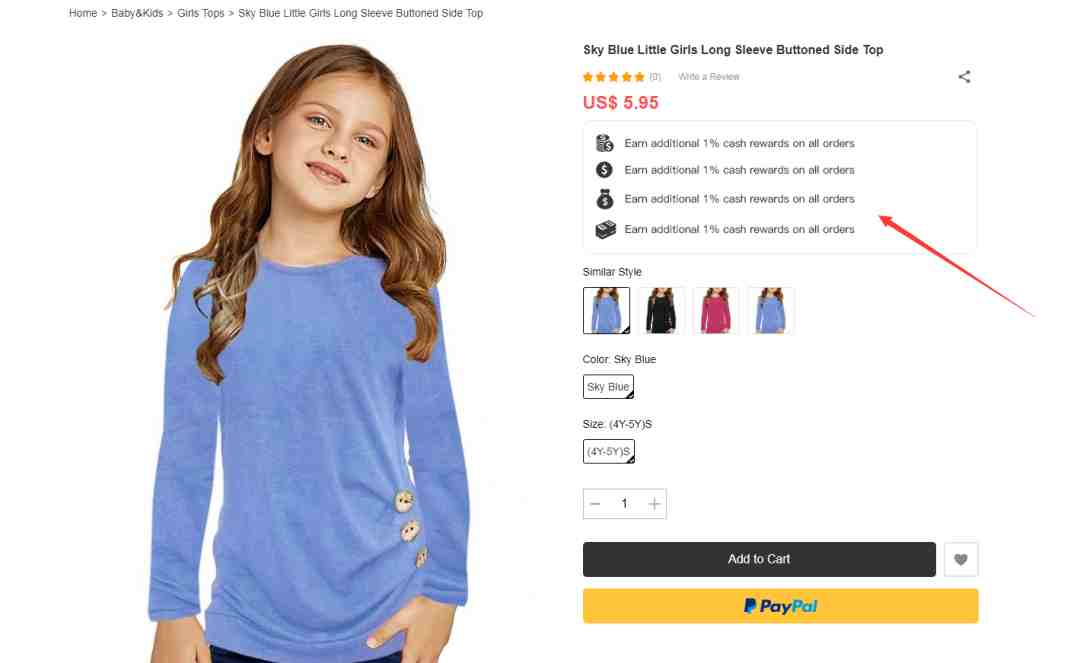Click the PayPal logo checkout button

pyautogui.click(x=780, y=606)
